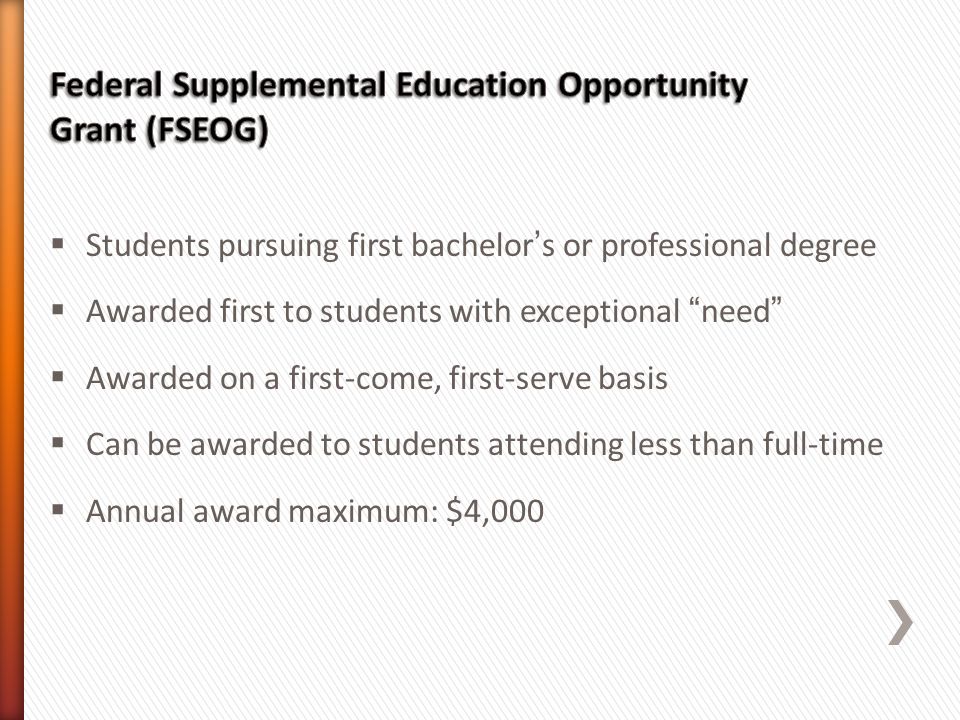Select the 'Federal Supplemental Education Opportunity' title line
The image size is (960, 720).
[x=399, y=86]
